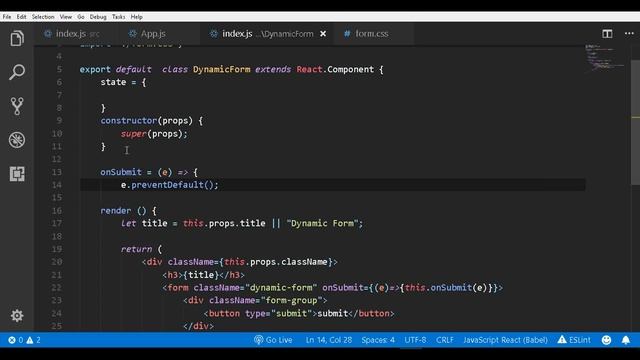Click line number 5 in gutter
Viewport: 640px width, 360px height.
click(x=59, y=69)
